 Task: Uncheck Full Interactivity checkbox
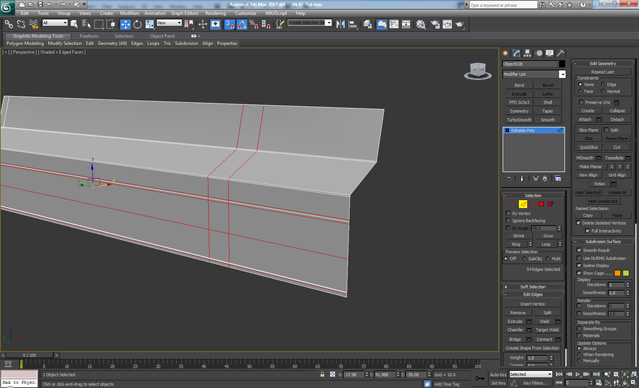(x=587, y=231)
